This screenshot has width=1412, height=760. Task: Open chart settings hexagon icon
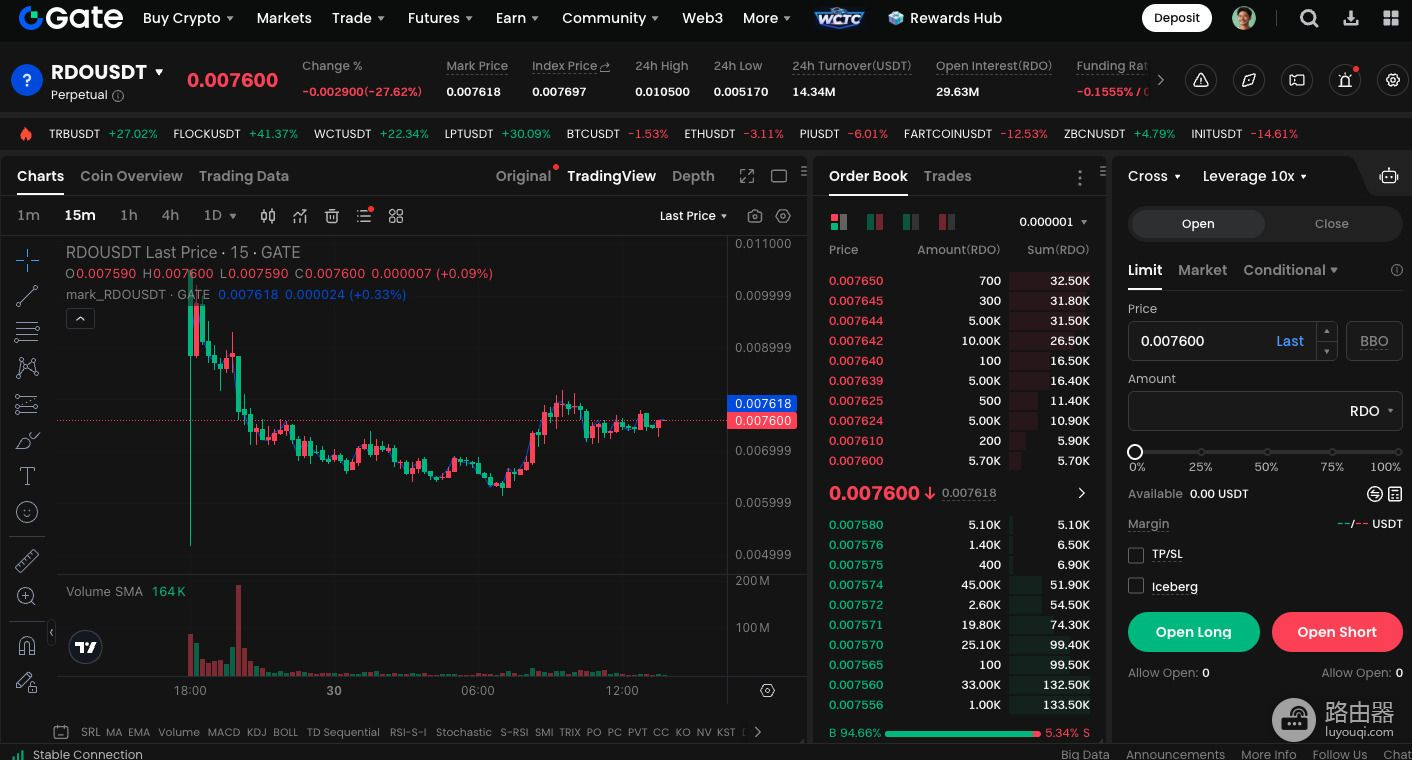pyautogui.click(x=783, y=216)
